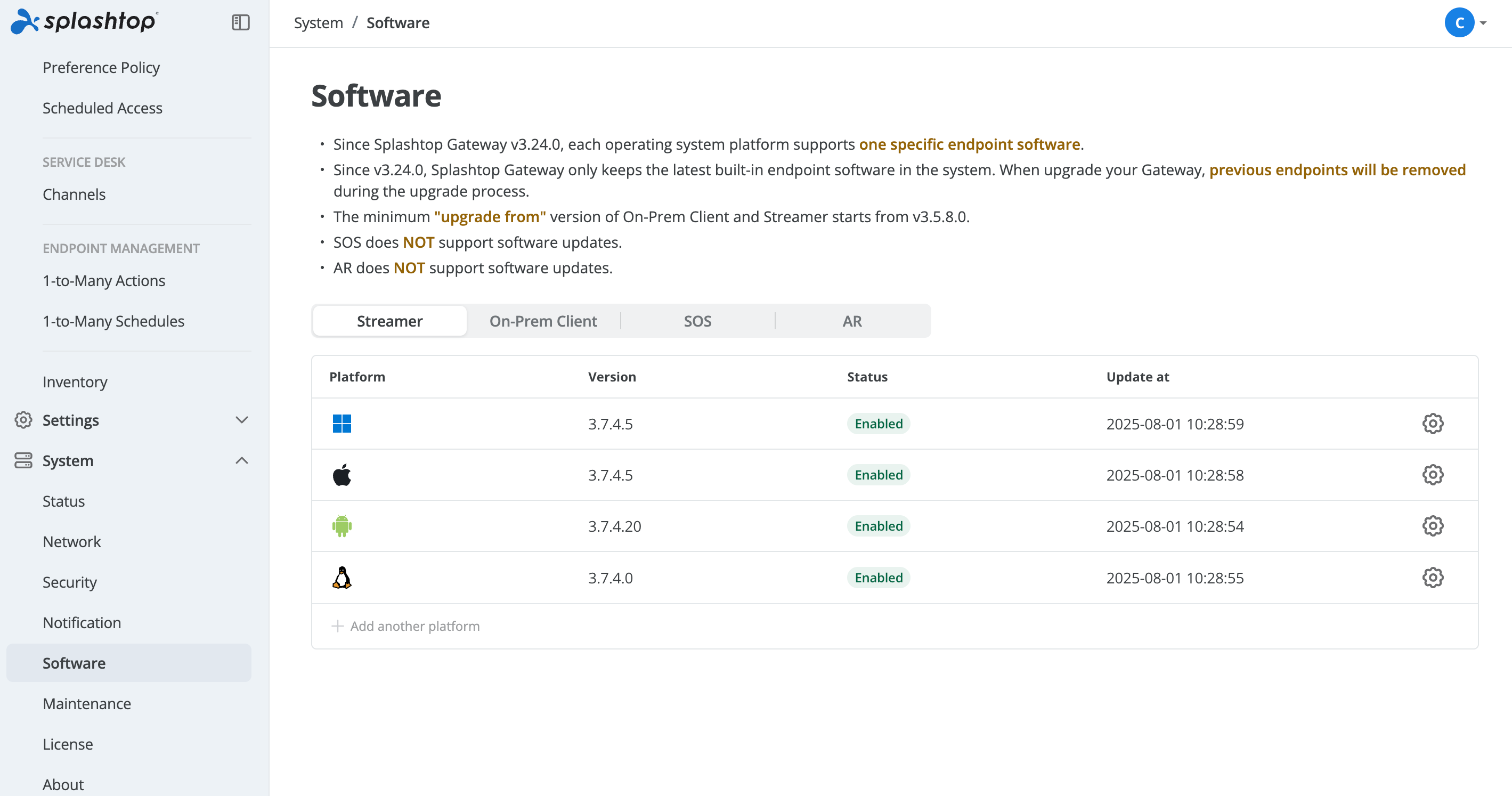Image resolution: width=1512 pixels, height=796 pixels.
Task: Click the Android platform icon
Action: [x=342, y=526]
